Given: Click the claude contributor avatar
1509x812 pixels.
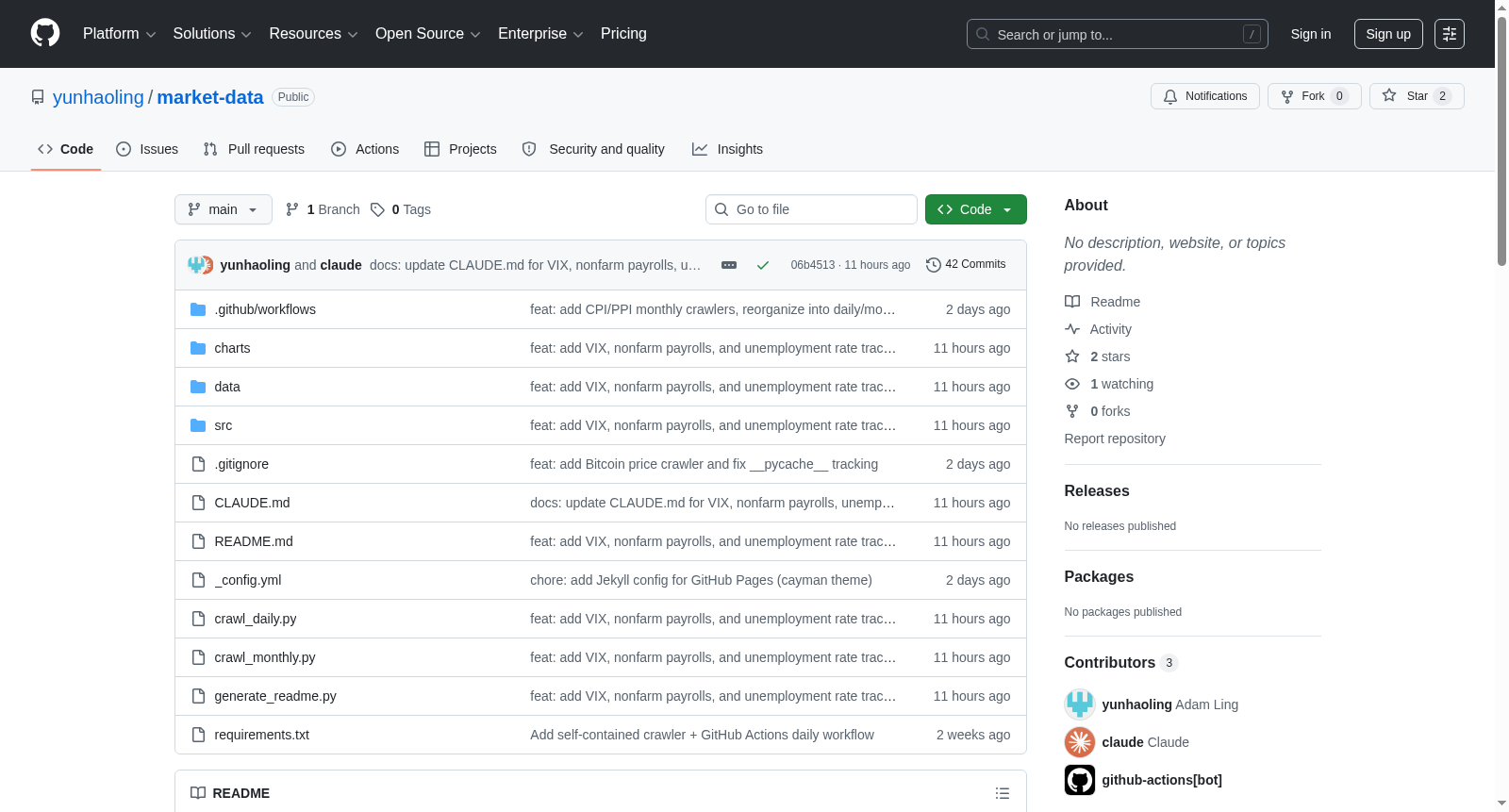Looking at the screenshot, I should tap(1080, 742).
